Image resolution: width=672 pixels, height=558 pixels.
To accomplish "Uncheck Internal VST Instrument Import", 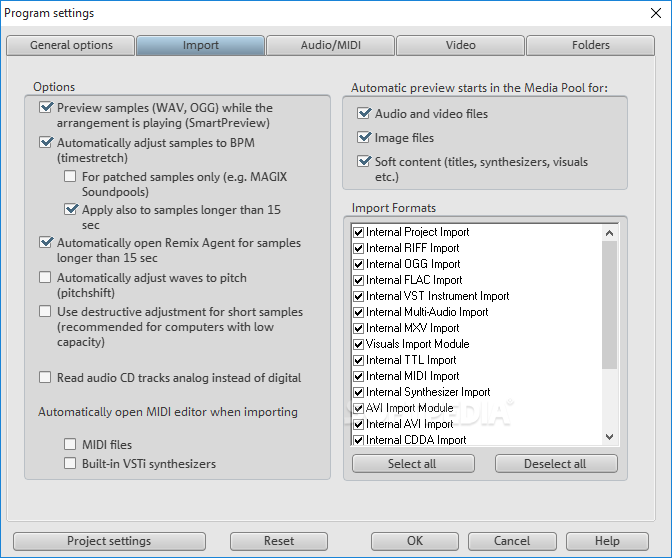I will 358,296.
